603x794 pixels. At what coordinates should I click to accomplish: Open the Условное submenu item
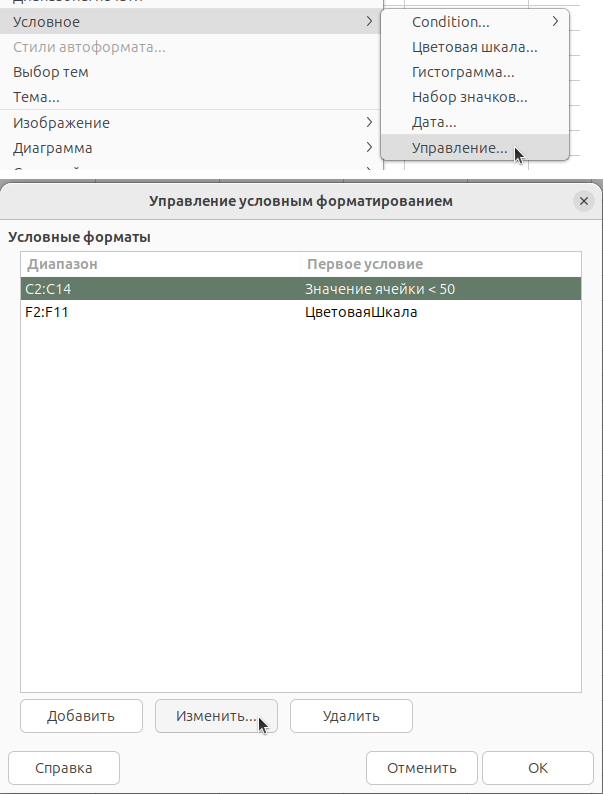[191, 21]
